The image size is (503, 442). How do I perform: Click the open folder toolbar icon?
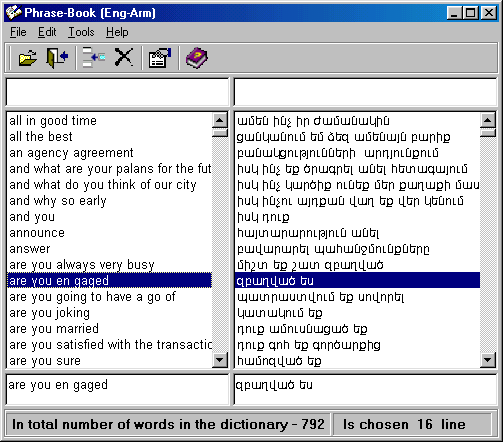coord(28,58)
